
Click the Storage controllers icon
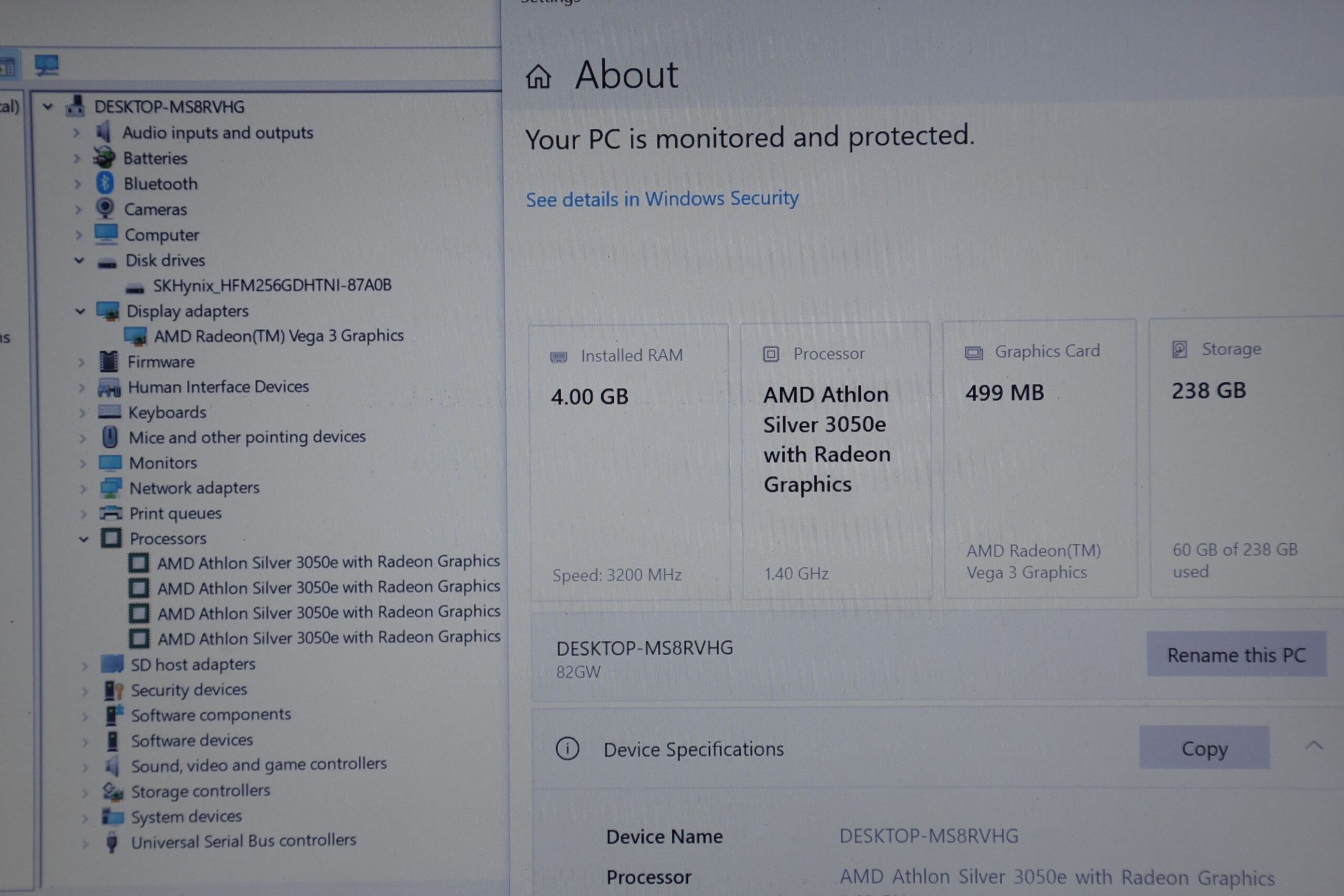[x=113, y=792]
